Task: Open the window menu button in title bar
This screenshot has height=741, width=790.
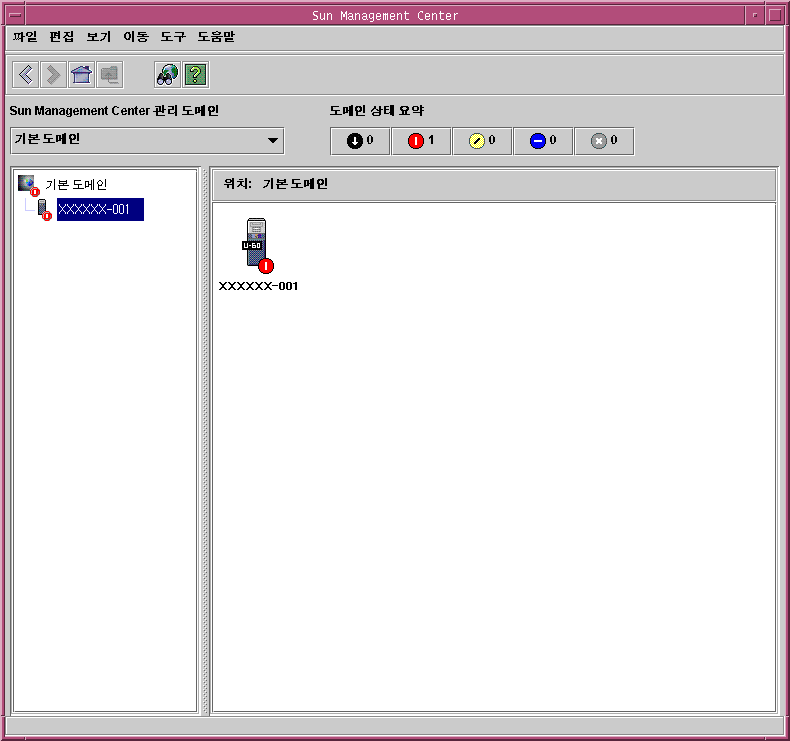Action: tap(15, 15)
